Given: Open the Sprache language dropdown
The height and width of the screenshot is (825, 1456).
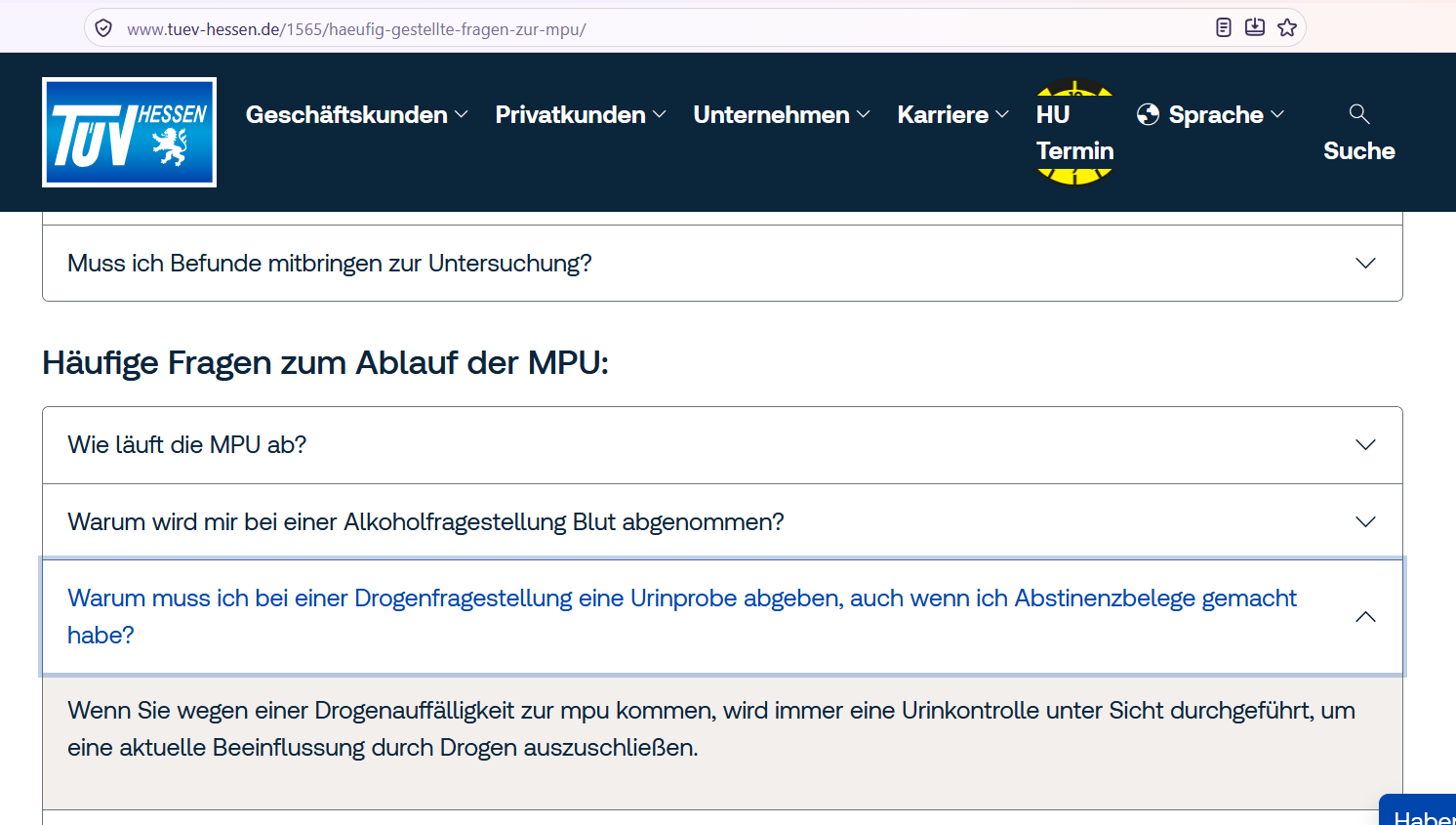Looking at the screenshot, I should pyautogui.click(x=1211, y=115).
